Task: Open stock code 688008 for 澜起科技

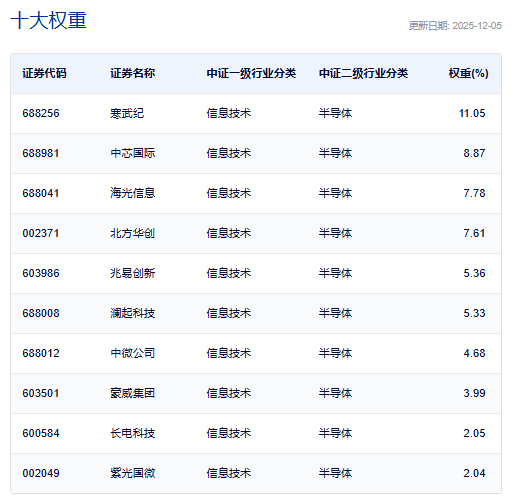Action: click(41, 313)
